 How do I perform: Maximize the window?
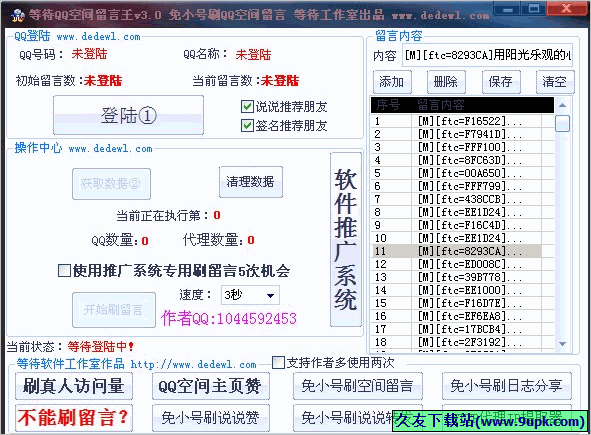click(x=534, y=8)
